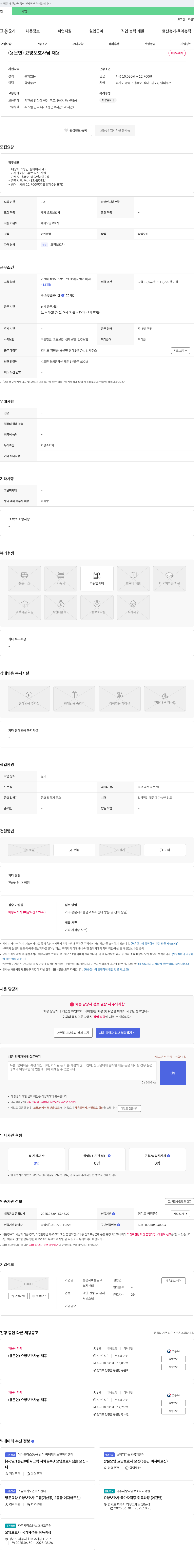Viewport: 194px width, 1568px height.
Task: Open the 채용정보 menu
Action: (33, 31)
